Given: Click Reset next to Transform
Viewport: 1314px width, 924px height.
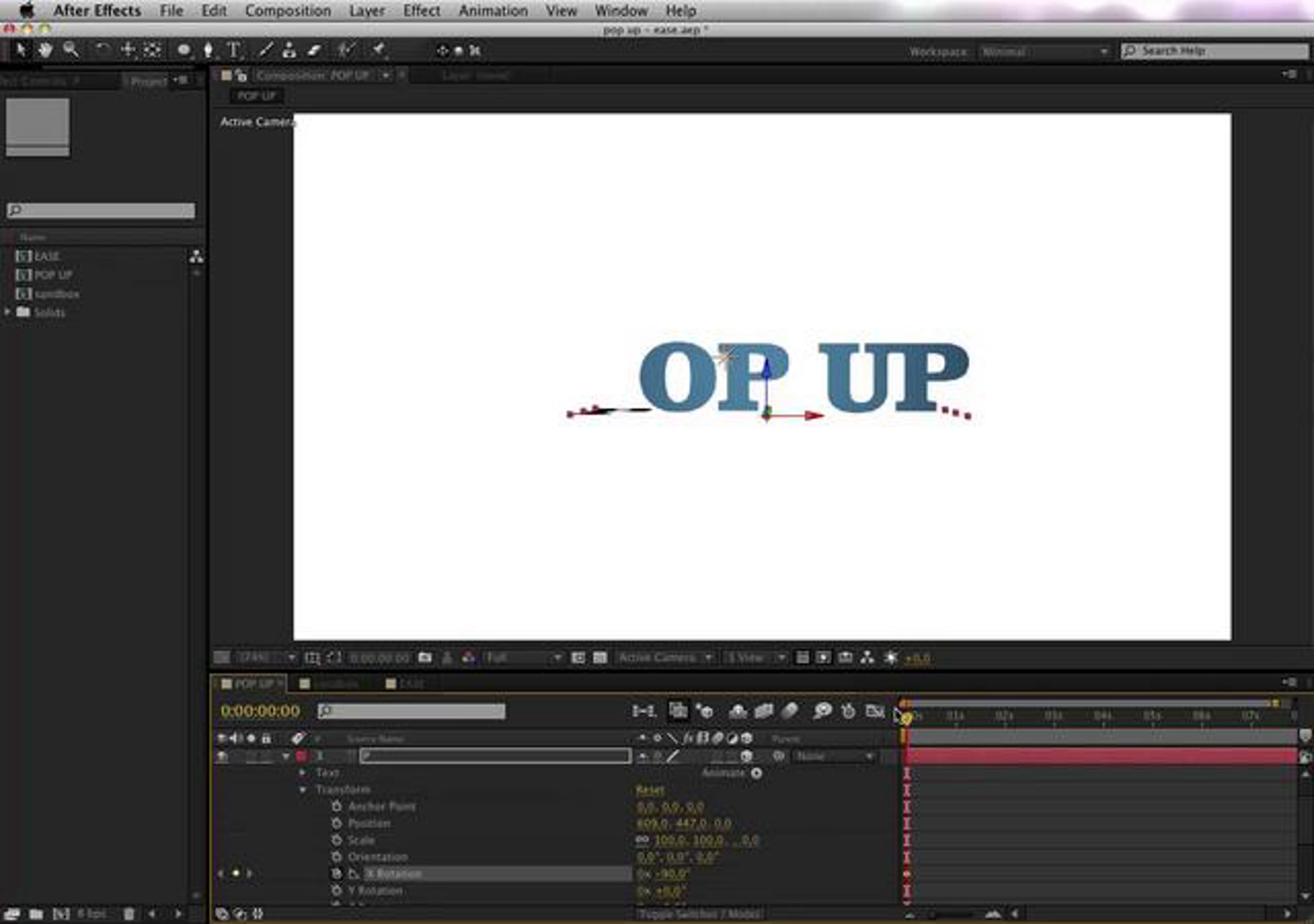Looking at the screenshot, I should coord(650,789).
